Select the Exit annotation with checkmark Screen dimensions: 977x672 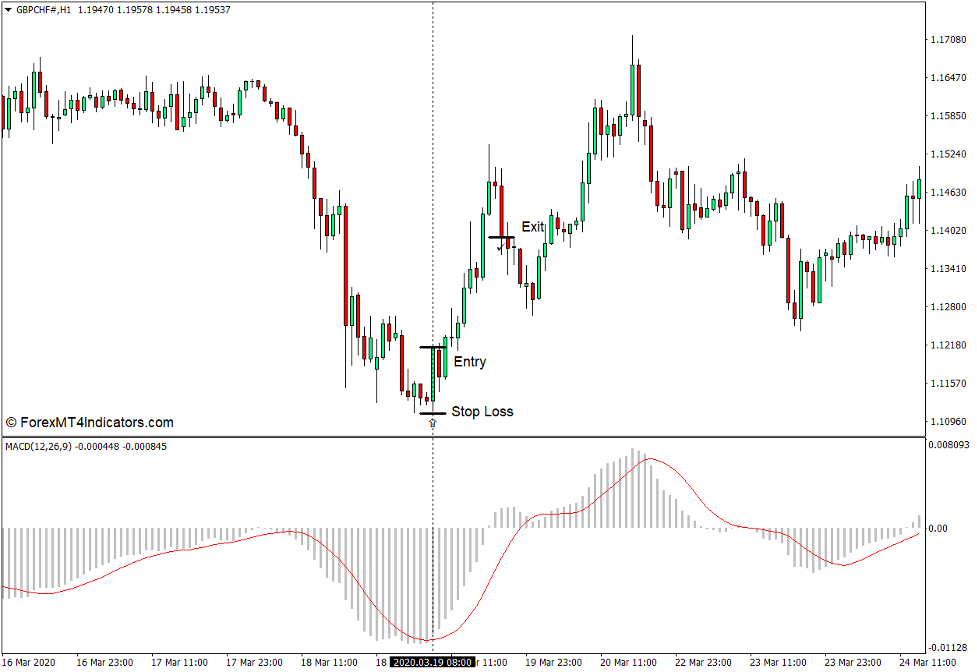[532, 226]
